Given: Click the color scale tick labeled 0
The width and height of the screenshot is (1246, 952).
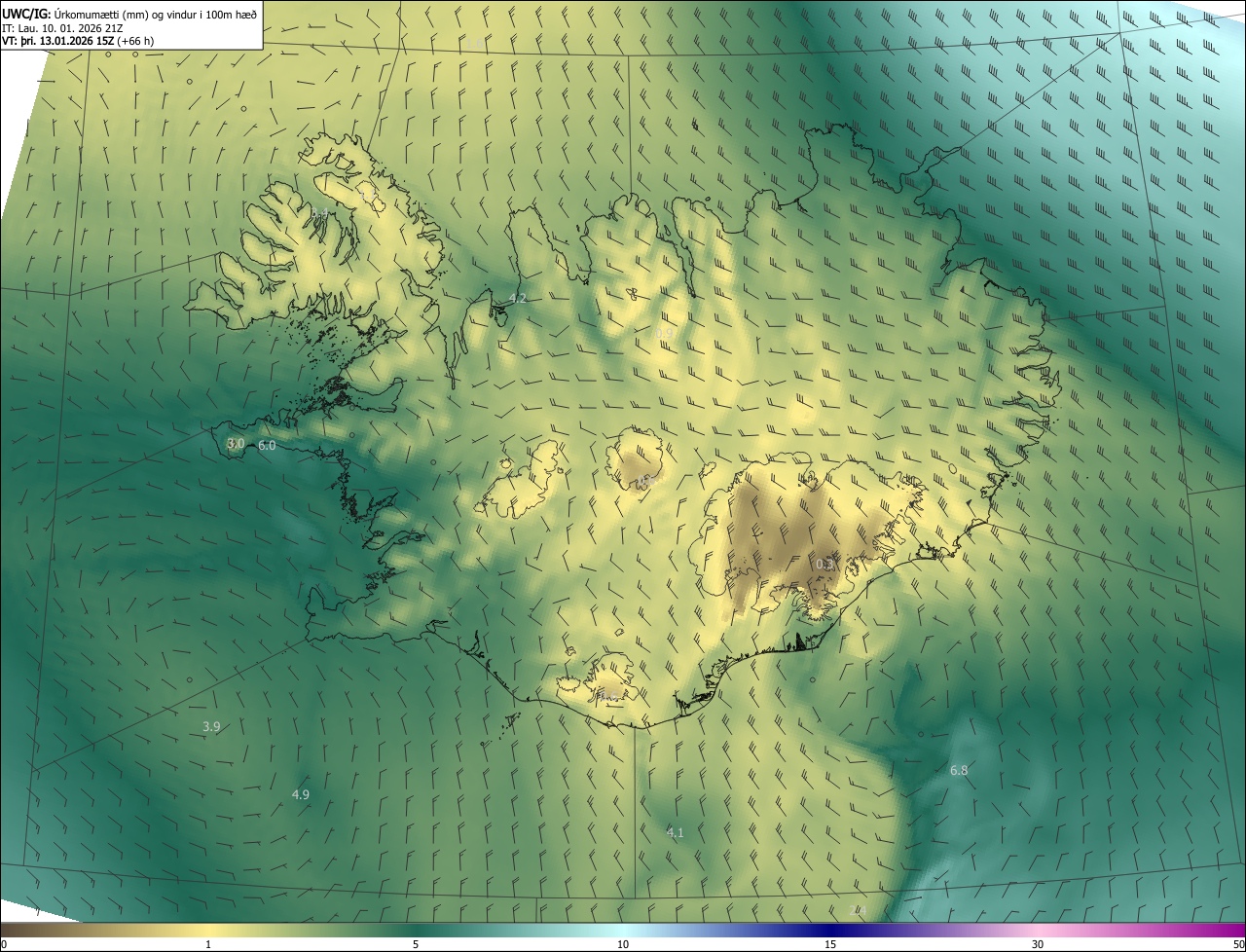Looking at the screenshot, I should tap(4, 944).
